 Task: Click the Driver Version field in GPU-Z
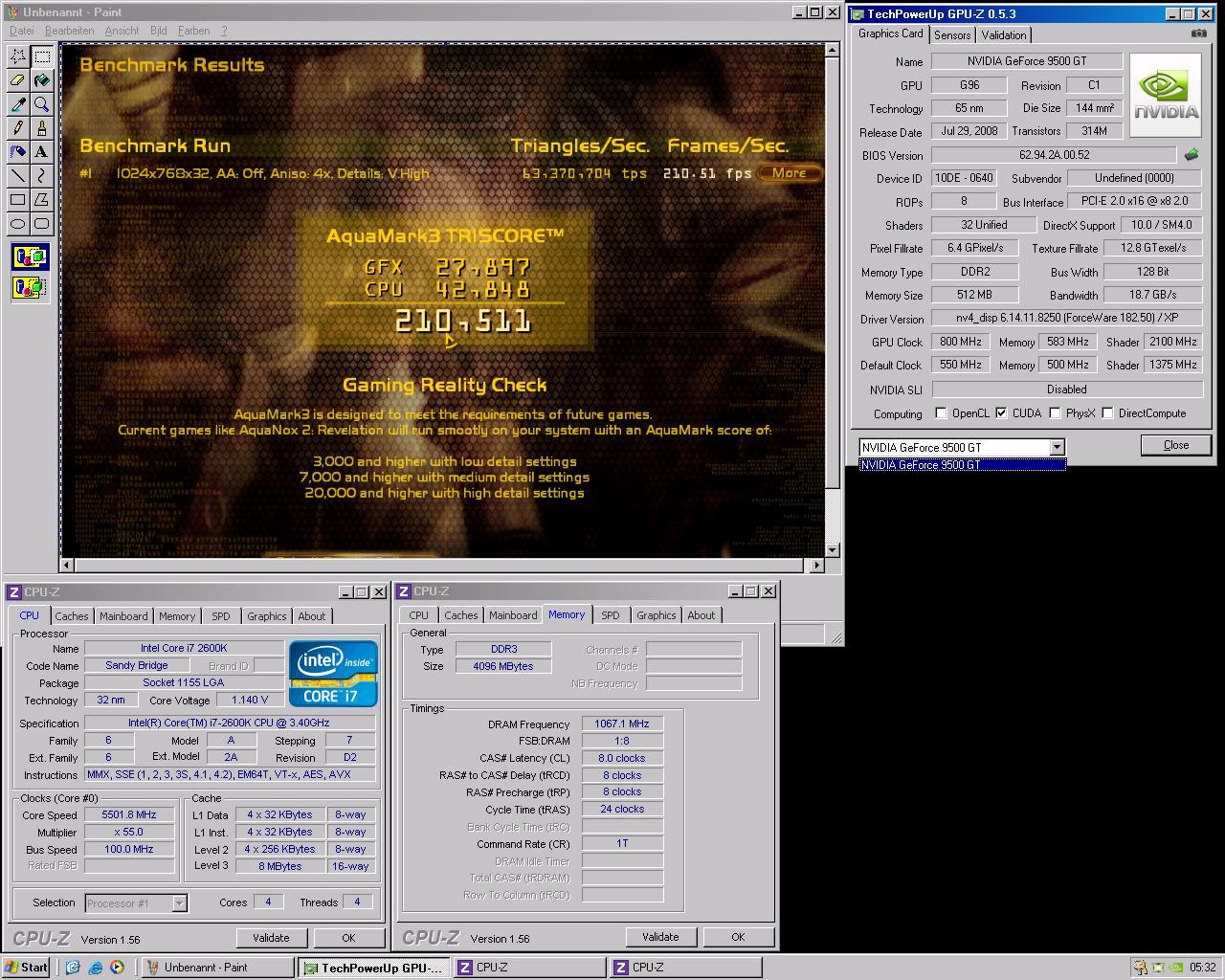click(x=1067, y=318)
